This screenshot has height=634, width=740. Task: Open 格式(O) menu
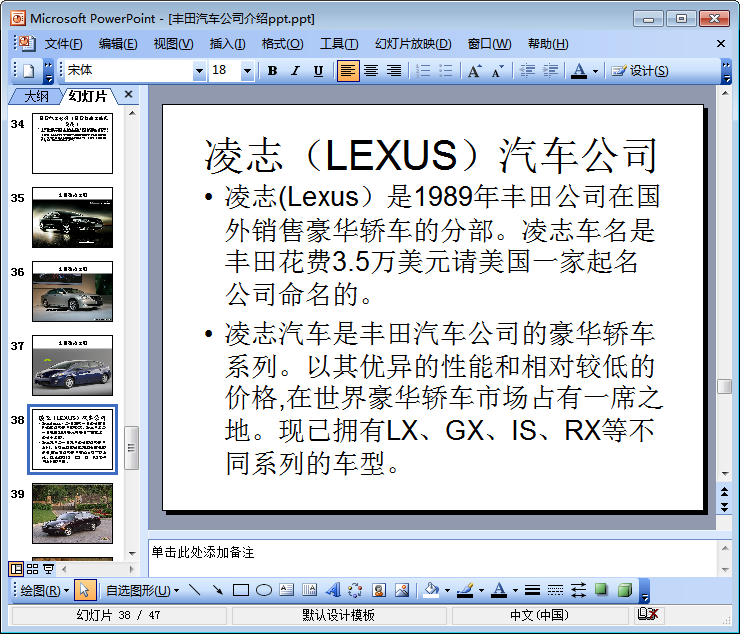point(282,44)
